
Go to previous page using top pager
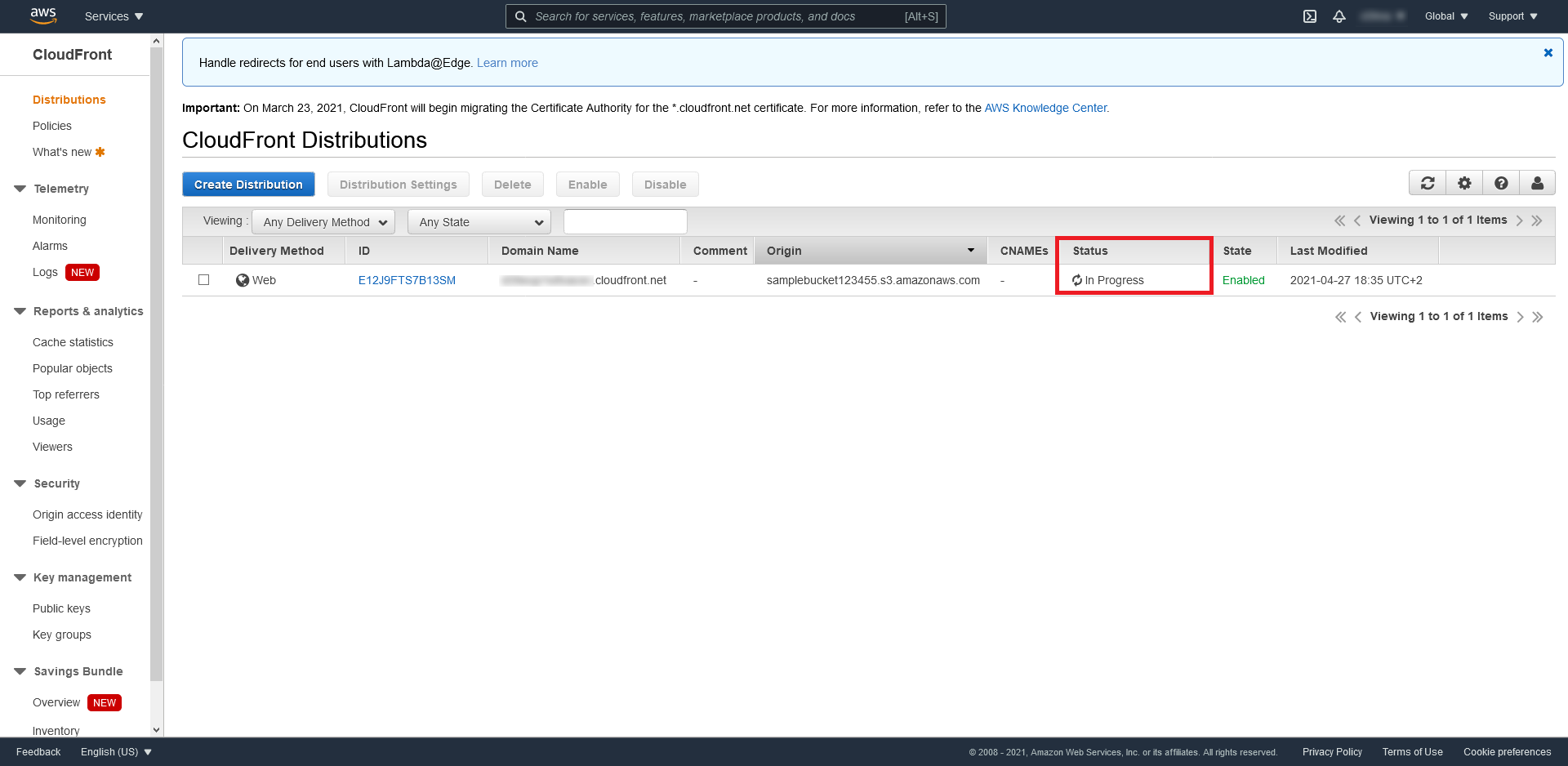coord(1357,220)
